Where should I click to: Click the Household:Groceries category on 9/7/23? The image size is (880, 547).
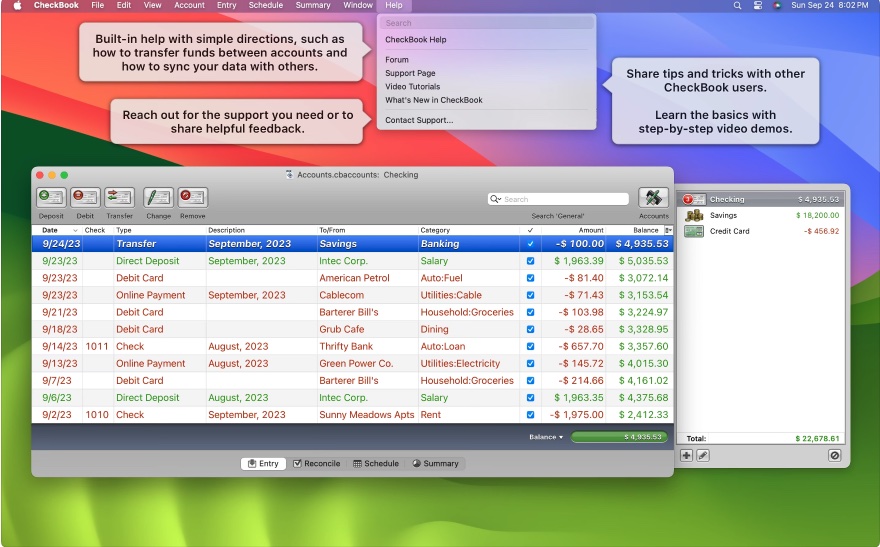pyautogui.click(x=467, y=381)
